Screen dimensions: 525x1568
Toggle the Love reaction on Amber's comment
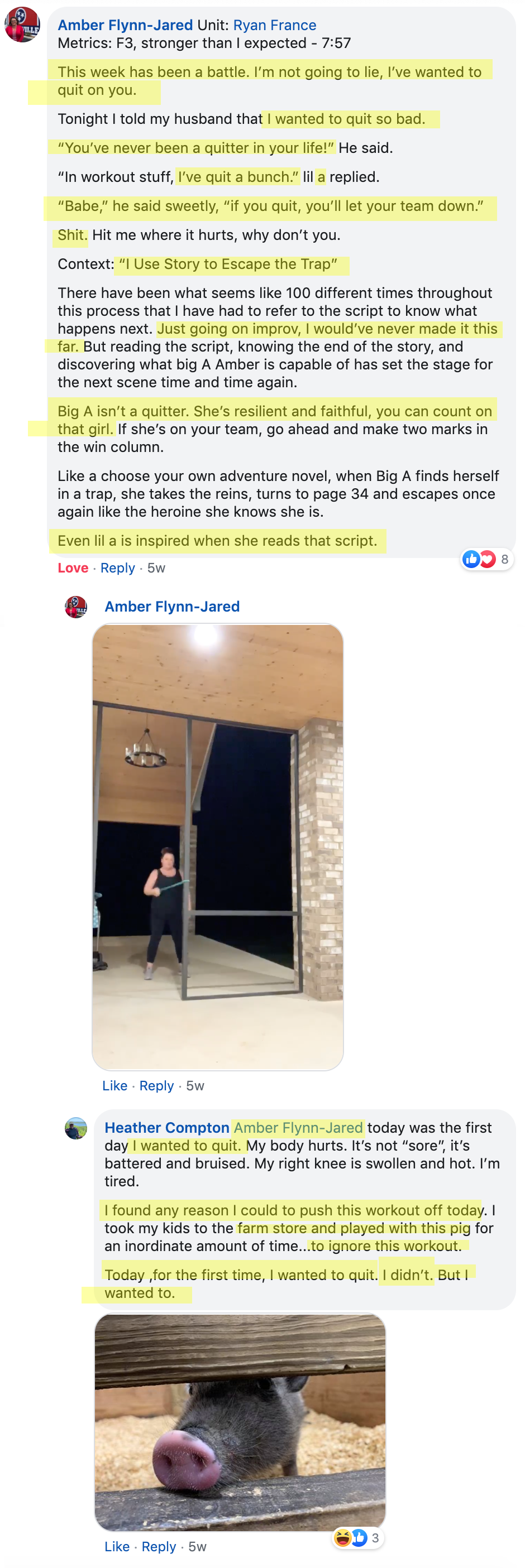[x=73, y=568]
